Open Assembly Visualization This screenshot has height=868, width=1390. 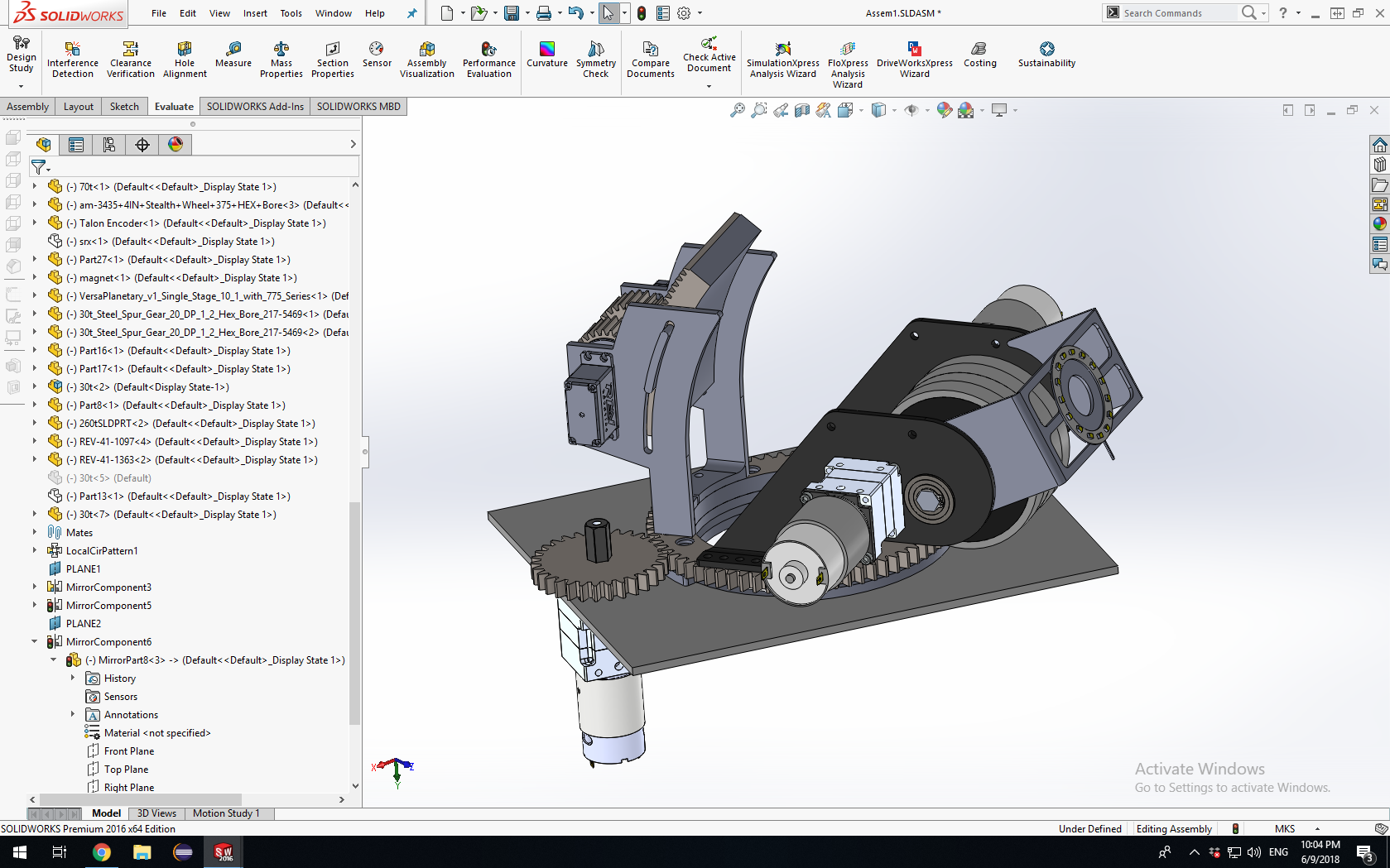tap(427, 60)
